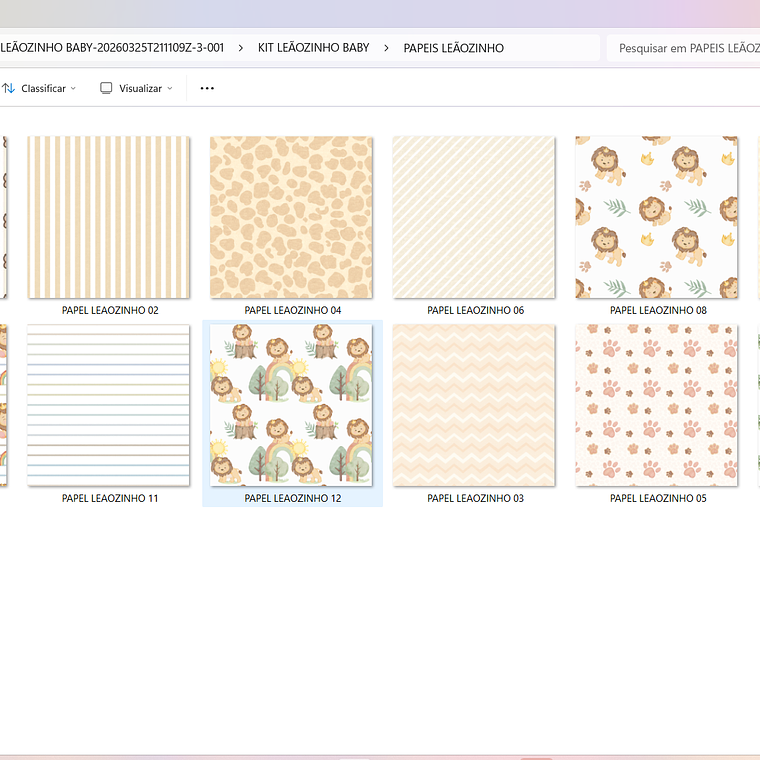Select the striped PAPEL LEAOZINHO 02 thumbnail
Image resolution: width=760 pixels, height=760 pixels.
109,217
